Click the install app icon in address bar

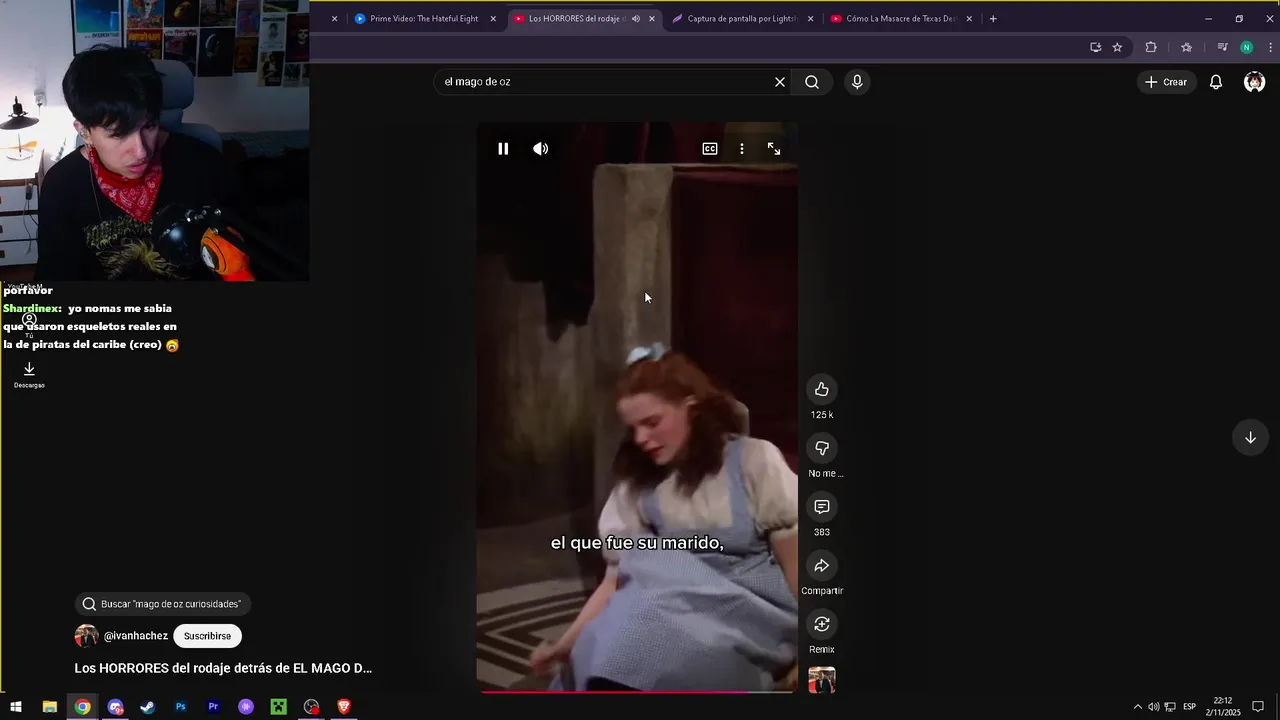(x=1095, y=47)
